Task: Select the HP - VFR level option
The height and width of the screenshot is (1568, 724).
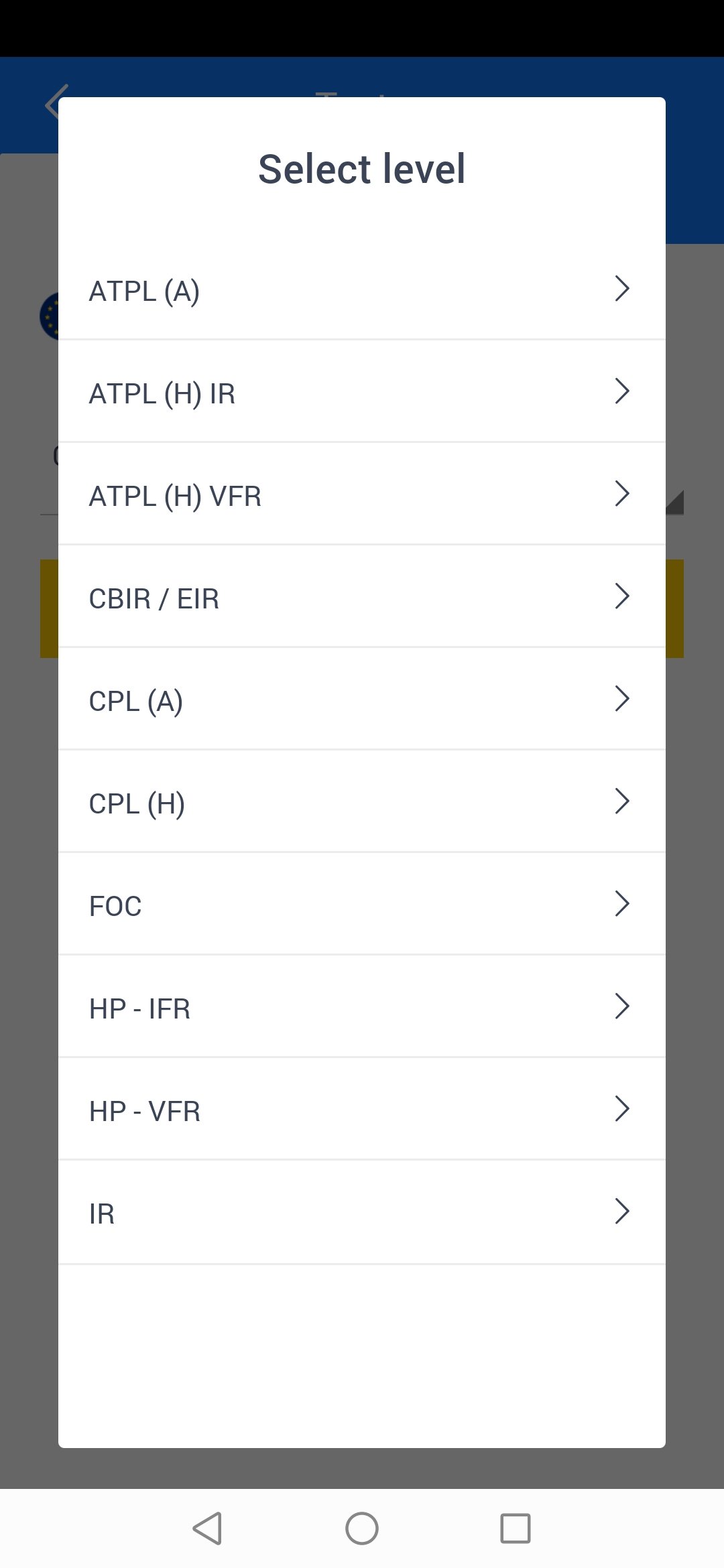Action: pyautogui.click(x=145, y=1112)
